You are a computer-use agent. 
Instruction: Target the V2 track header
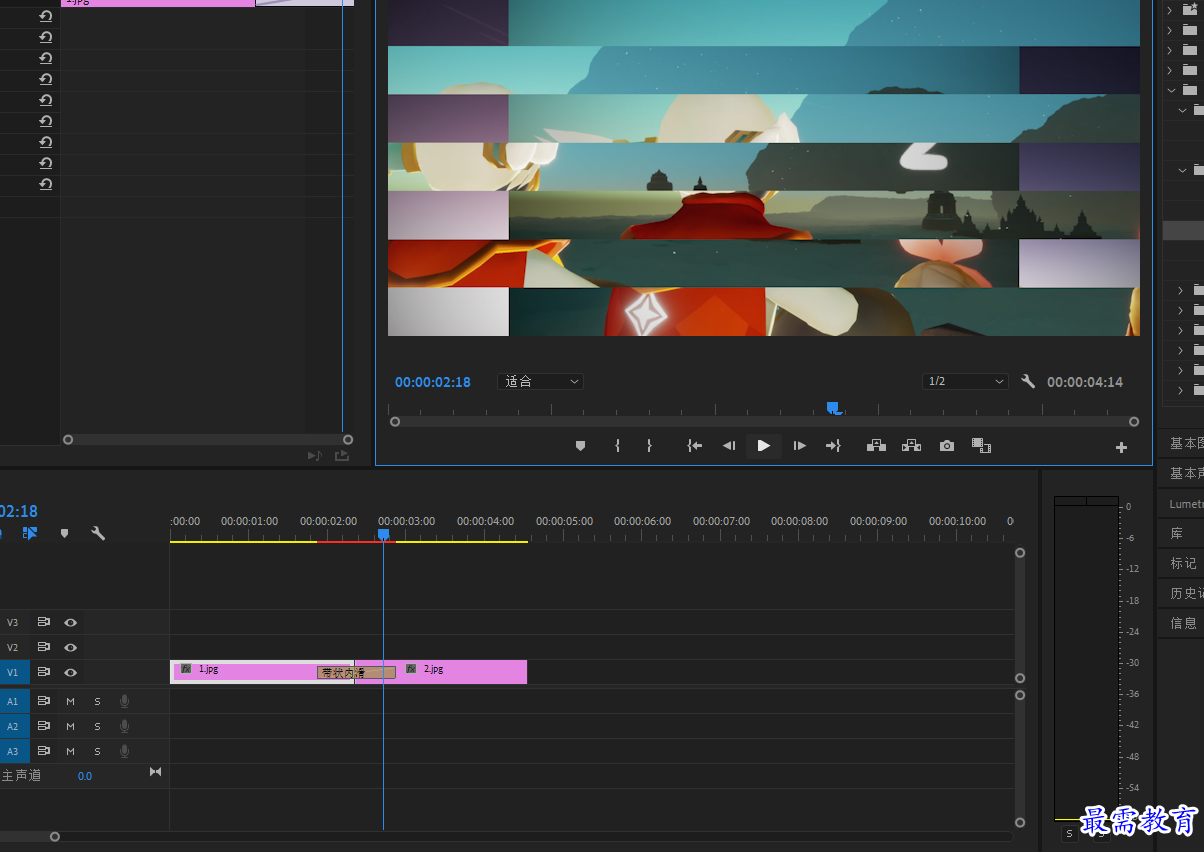click(13, 647)
